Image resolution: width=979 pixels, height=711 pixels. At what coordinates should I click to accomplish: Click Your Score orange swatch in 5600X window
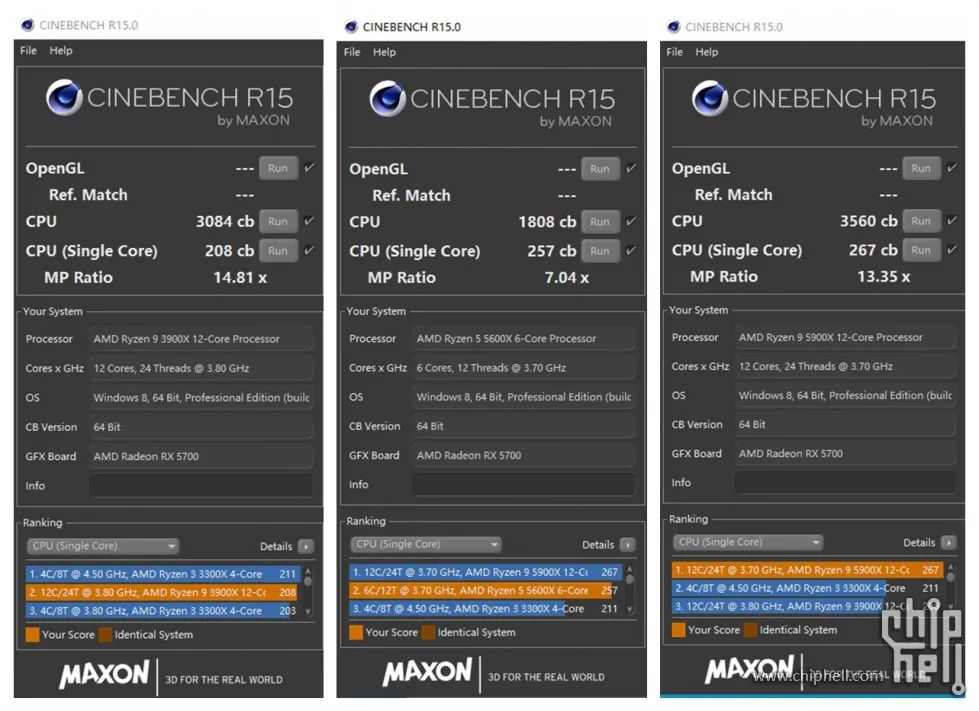[x=356, y=632]
